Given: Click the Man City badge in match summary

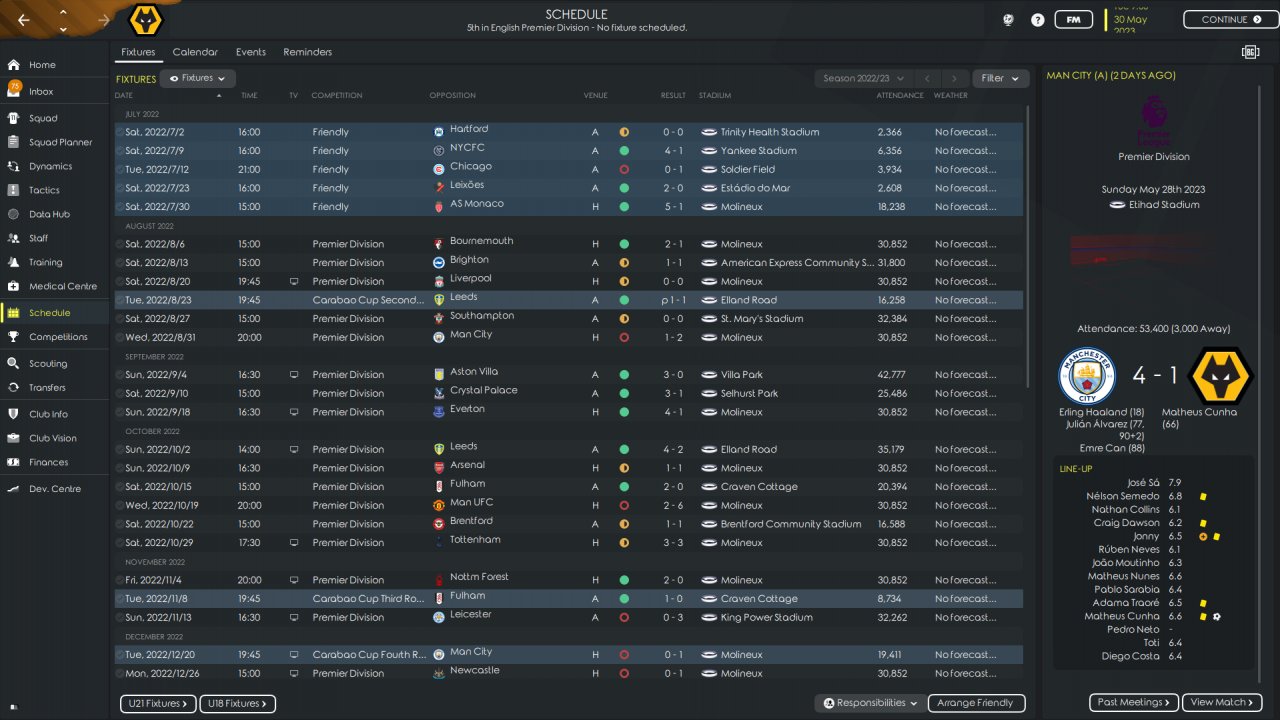Looking at the screenshot, I should 1086,376.
